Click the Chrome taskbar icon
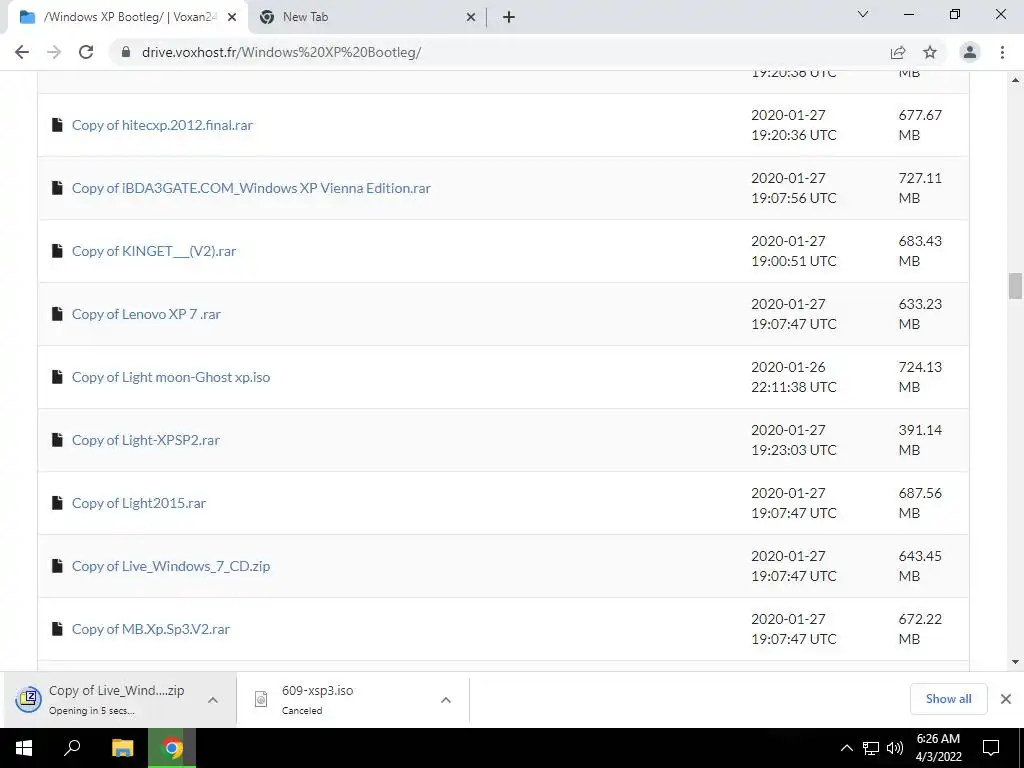 [172, 748]
